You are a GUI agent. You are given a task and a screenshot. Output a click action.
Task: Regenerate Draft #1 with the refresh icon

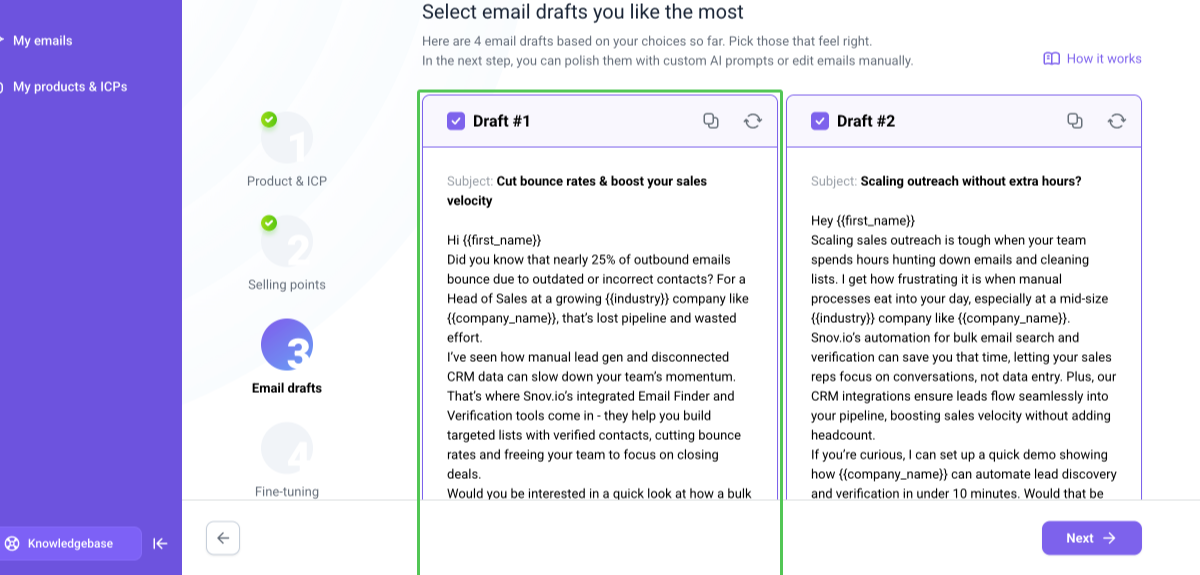pos(753,121)
